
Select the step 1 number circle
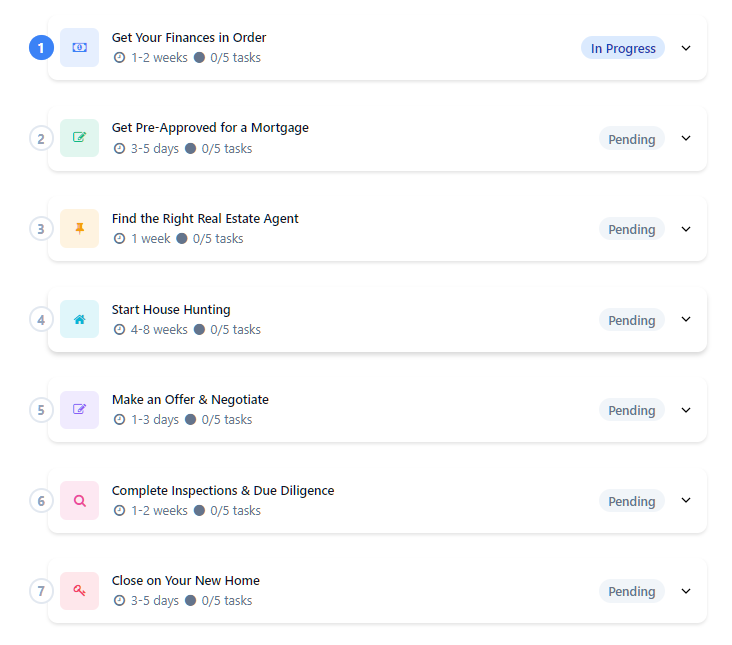tap(41, 47)
